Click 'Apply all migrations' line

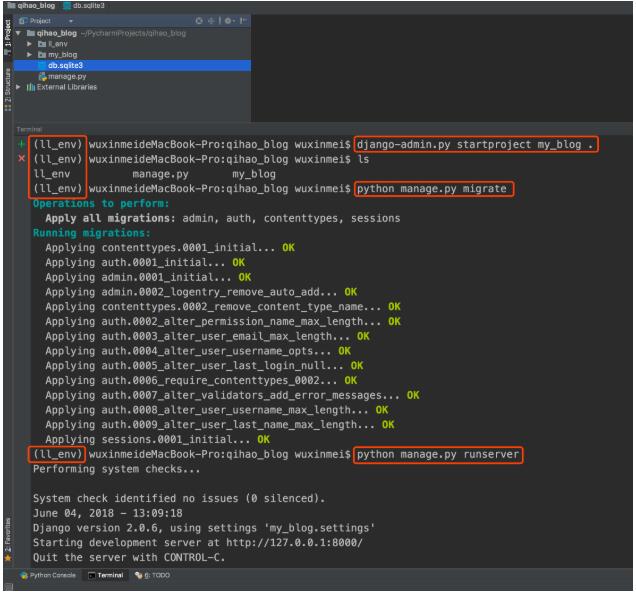pos(223,218)
